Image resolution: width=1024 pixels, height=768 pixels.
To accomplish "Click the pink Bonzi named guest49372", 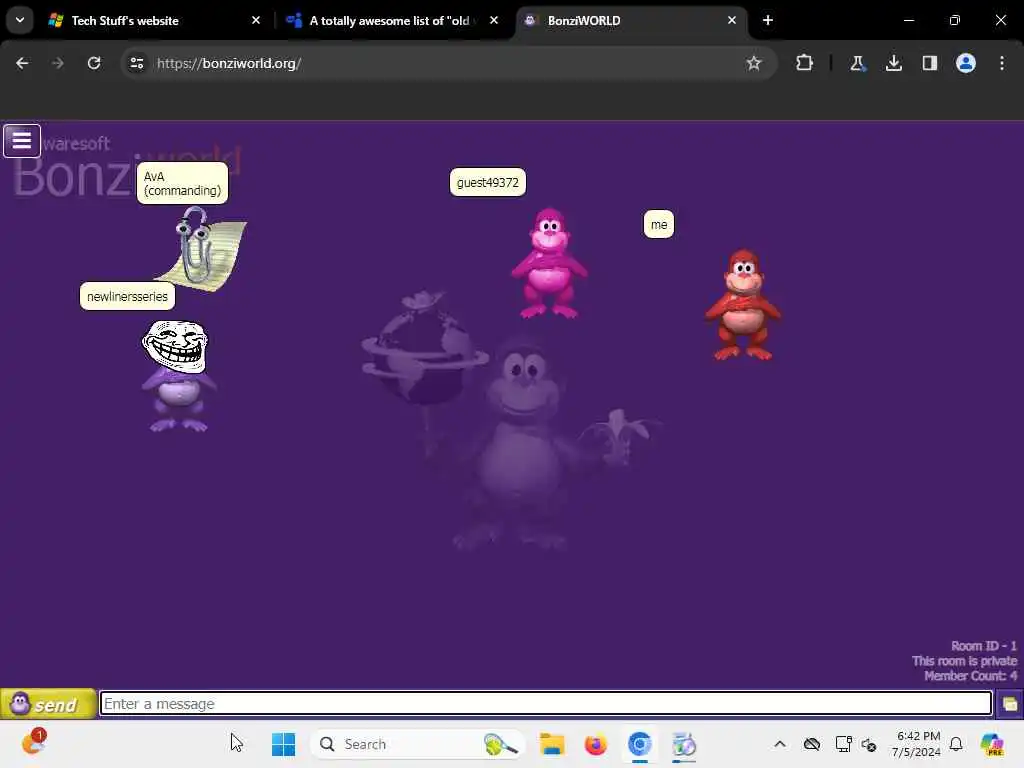I will click(x=549, y=263).
